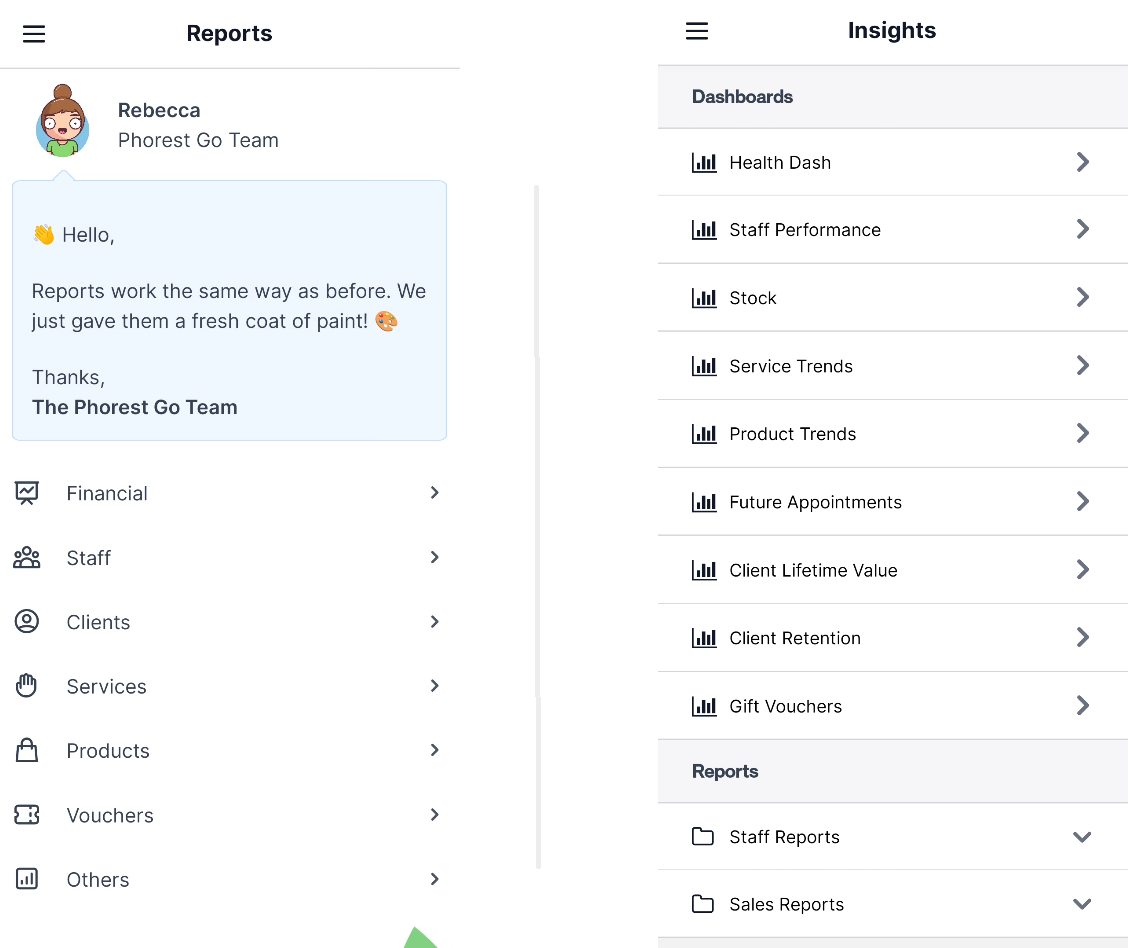Go to Future Appointments dashboard
Viewport: 1134px width, 948px height.
892,502
